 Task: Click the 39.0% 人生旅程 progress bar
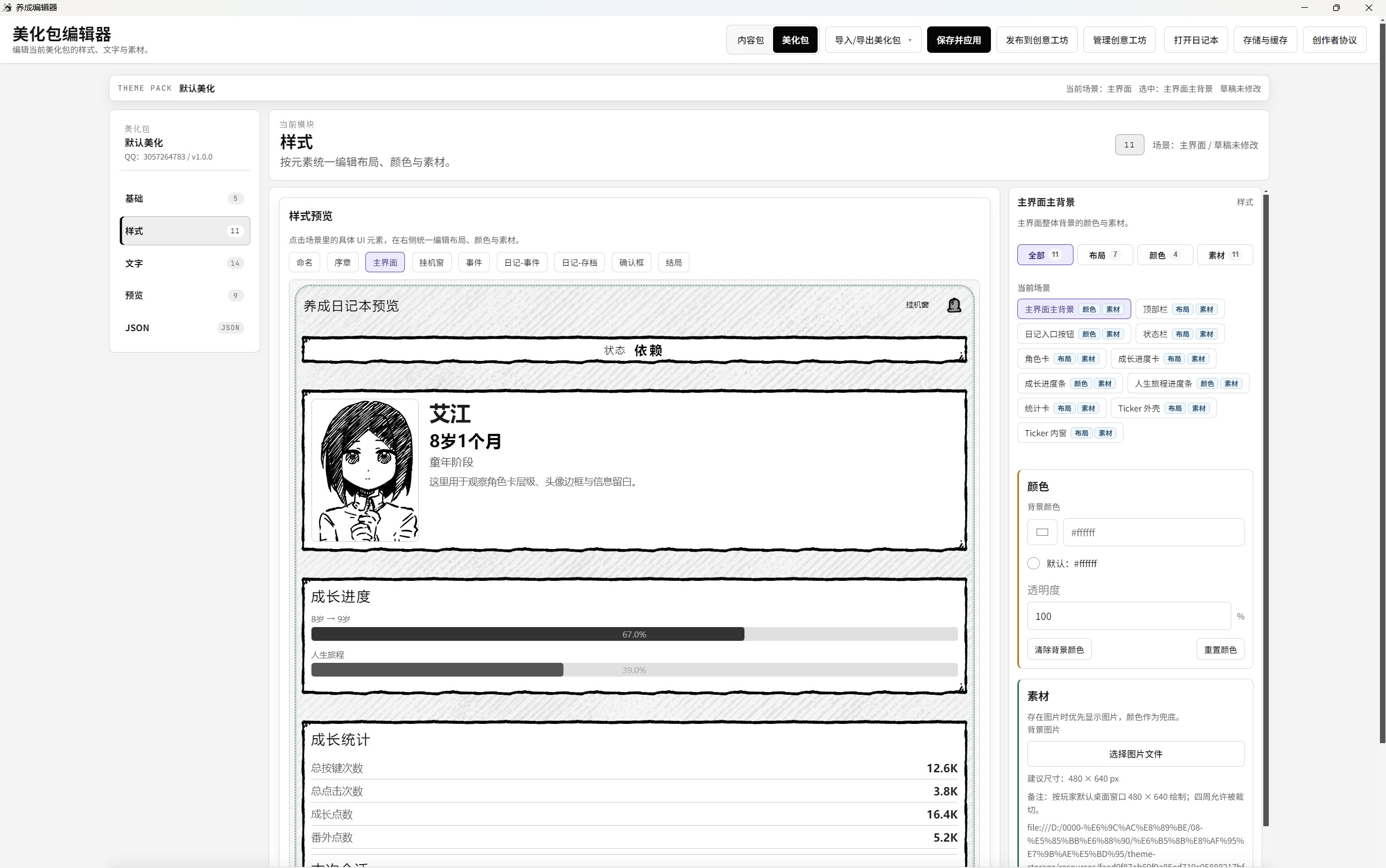634,669
